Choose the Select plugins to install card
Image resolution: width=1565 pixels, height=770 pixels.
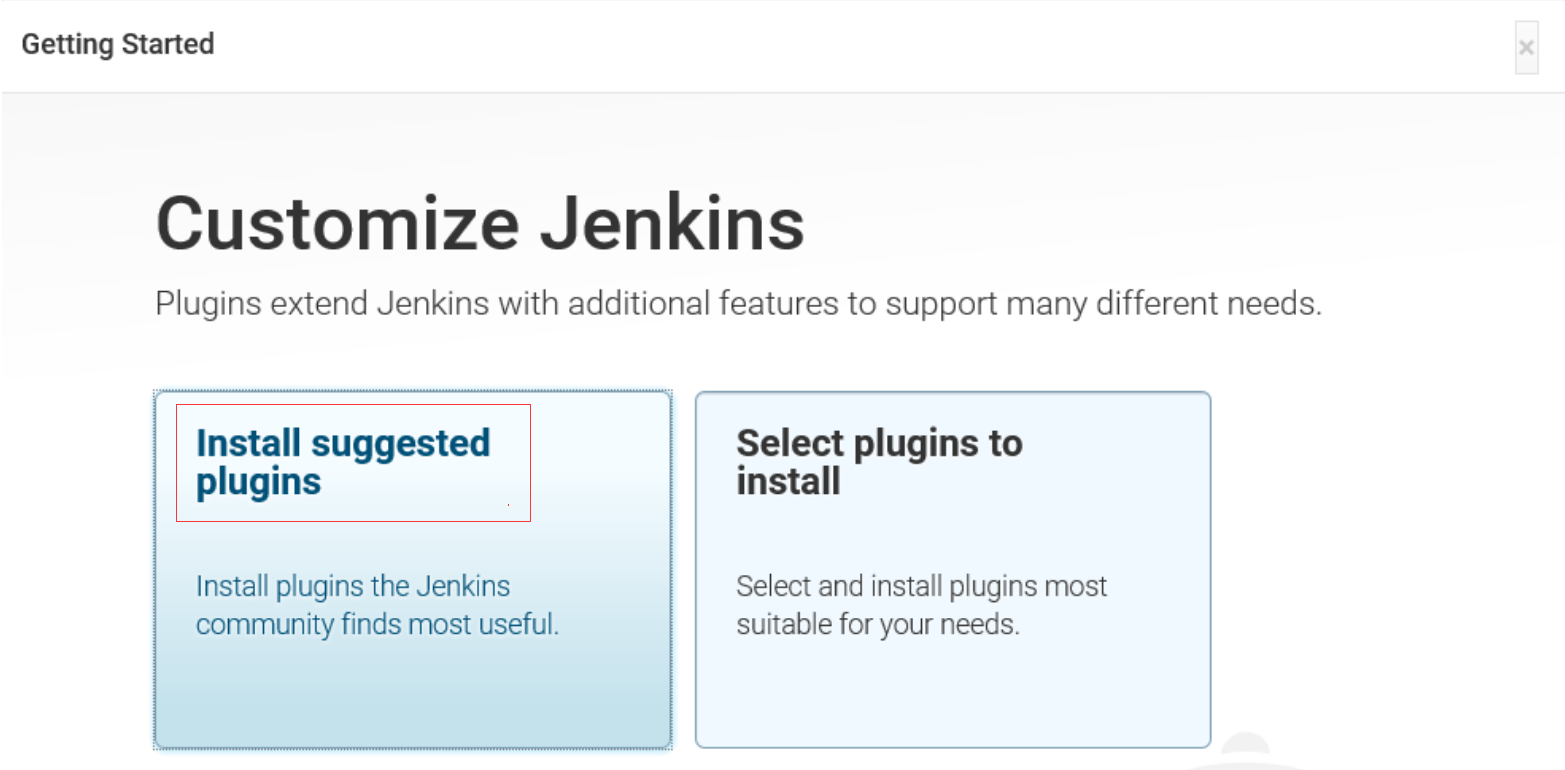(x=953, y=570)
